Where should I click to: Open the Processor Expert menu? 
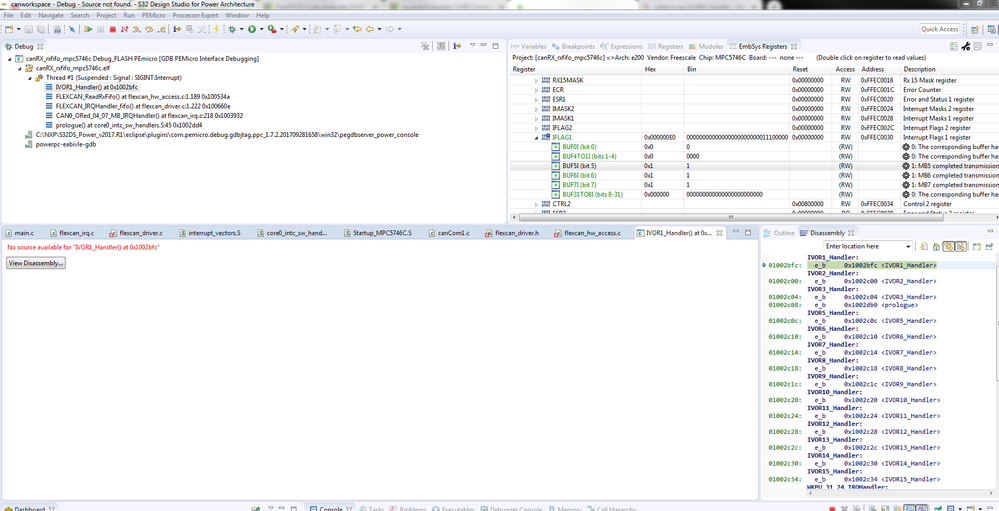[x=194, y=15]
